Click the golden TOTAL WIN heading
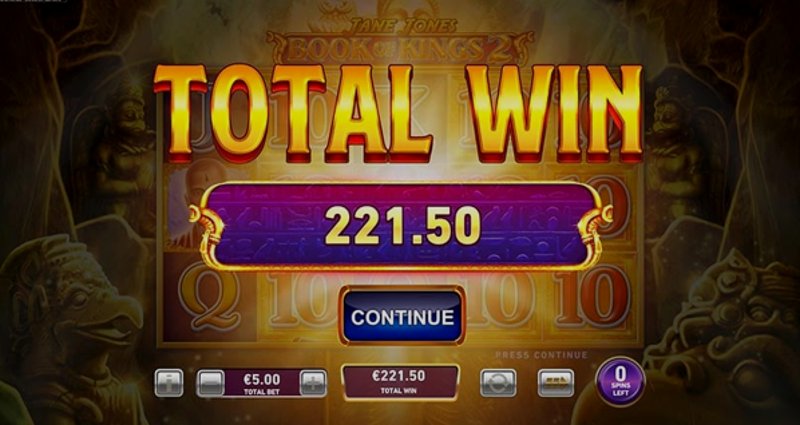The image size is (800, 425). [x=398, y=113]
